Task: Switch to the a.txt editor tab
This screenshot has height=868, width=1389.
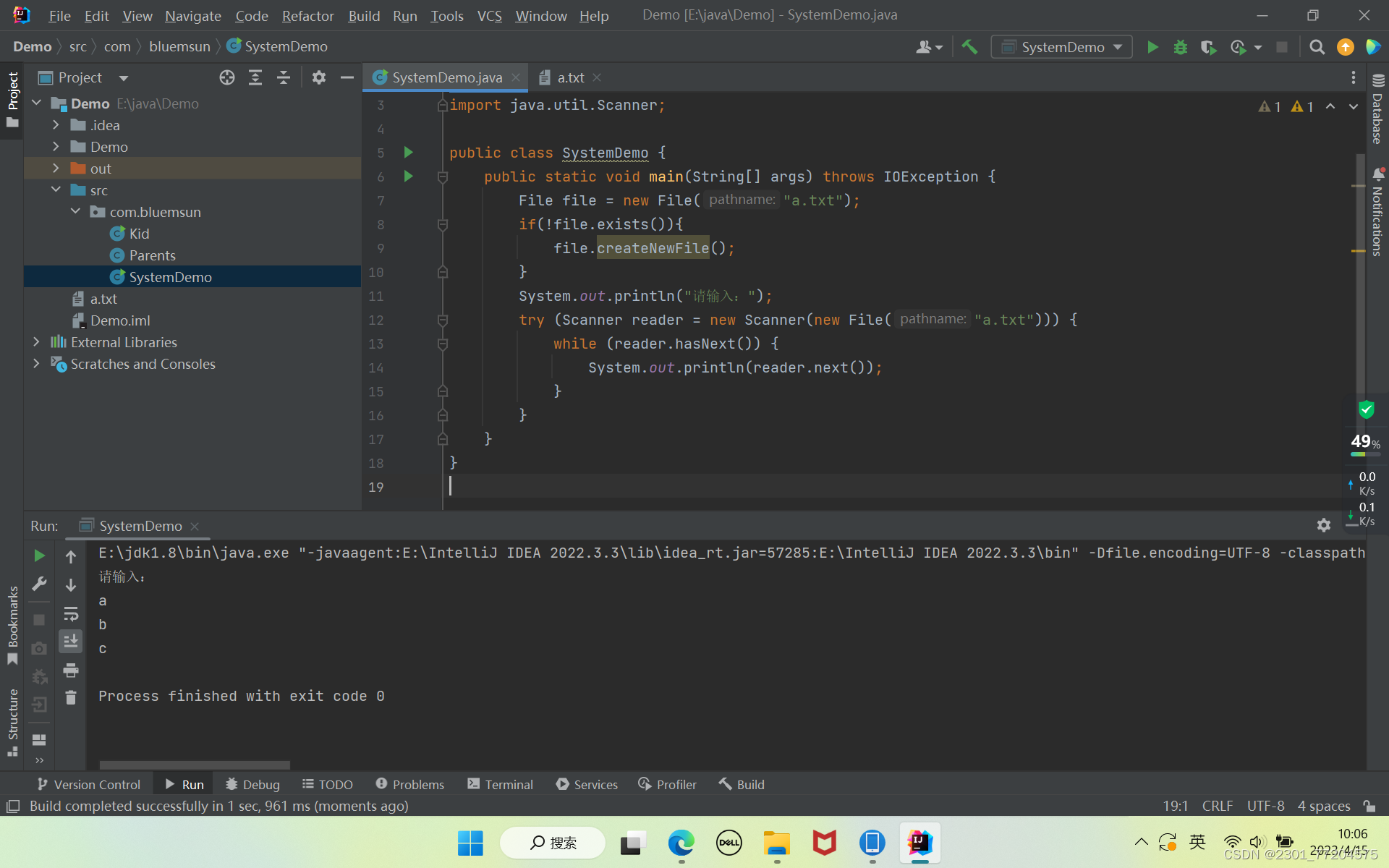Action: coord(570,77)
